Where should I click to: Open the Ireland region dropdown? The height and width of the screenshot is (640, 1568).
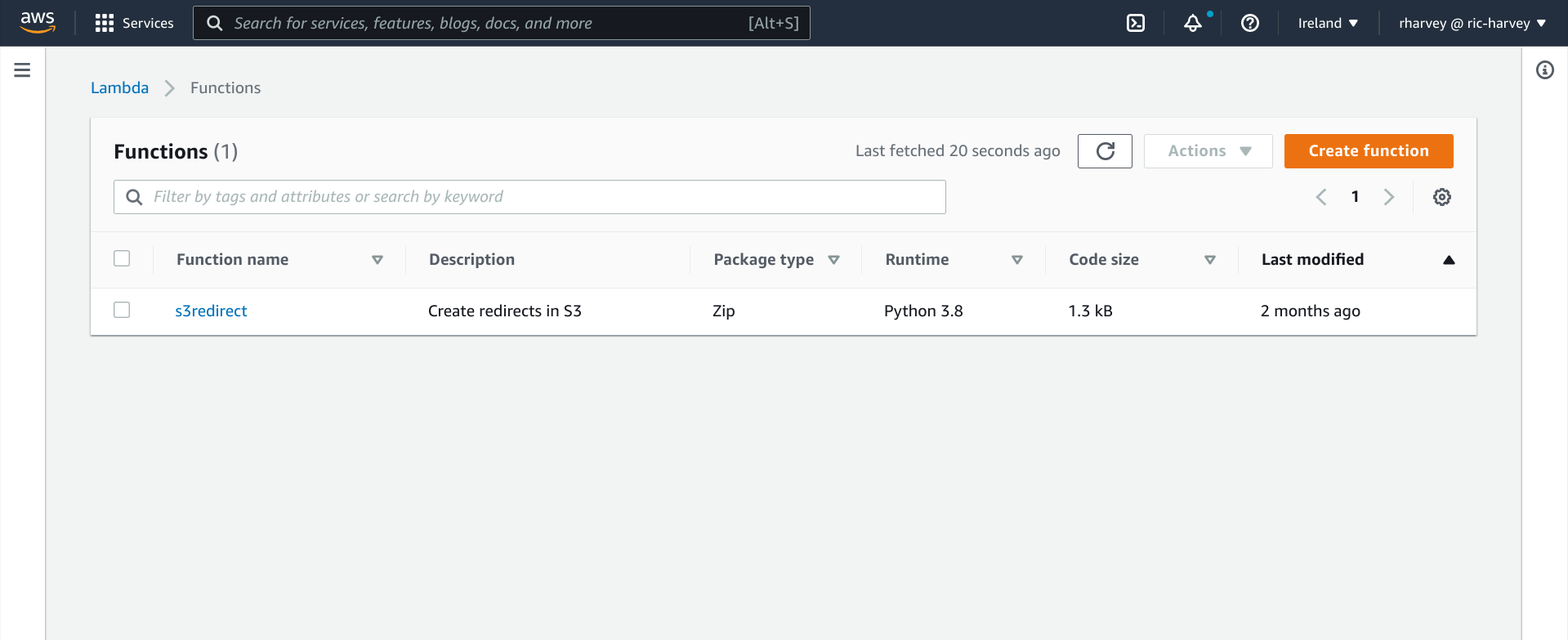point(1328,23)
